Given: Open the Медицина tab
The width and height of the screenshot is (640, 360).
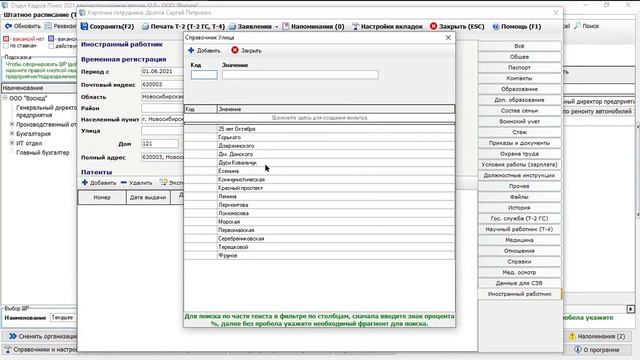Looking at the screenshot, I should pyautogui.click(x=519, y=240).
